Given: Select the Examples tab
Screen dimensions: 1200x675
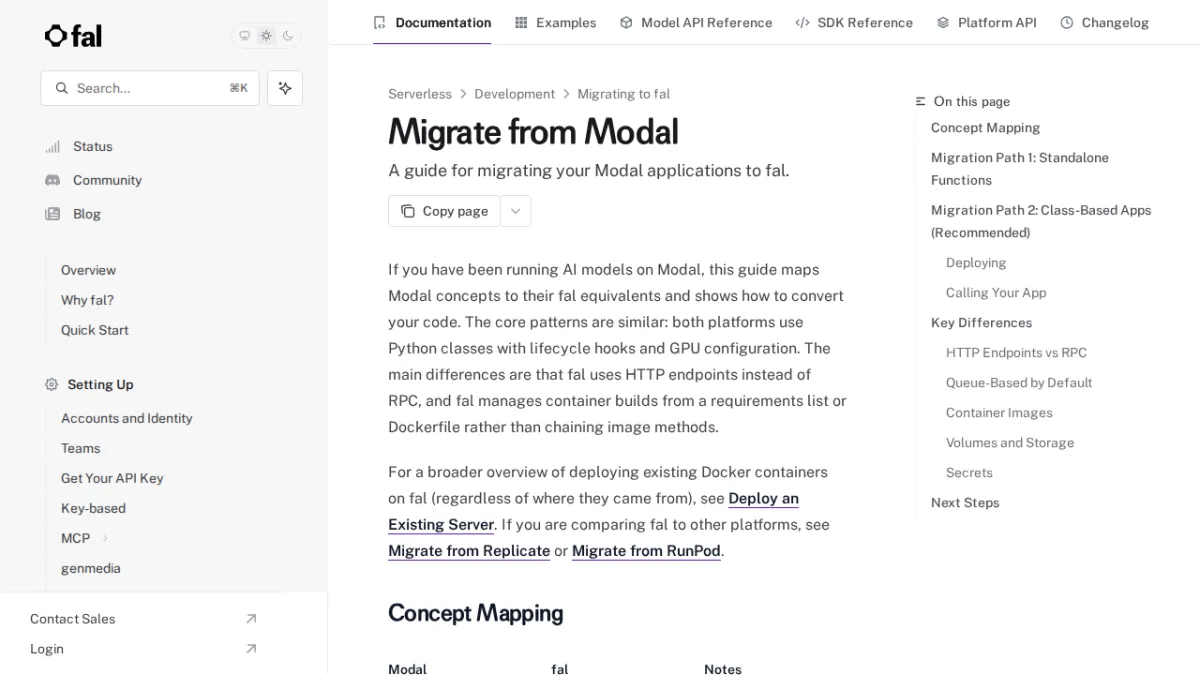Looking at the screenshot, I should [555, 22].
